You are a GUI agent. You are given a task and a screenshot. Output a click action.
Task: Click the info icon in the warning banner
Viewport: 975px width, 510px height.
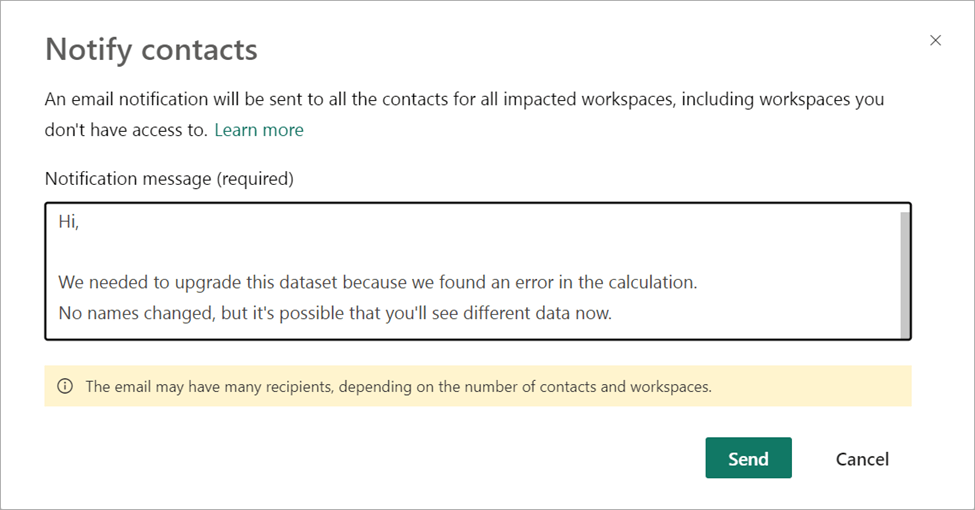[x=65, y=386]
